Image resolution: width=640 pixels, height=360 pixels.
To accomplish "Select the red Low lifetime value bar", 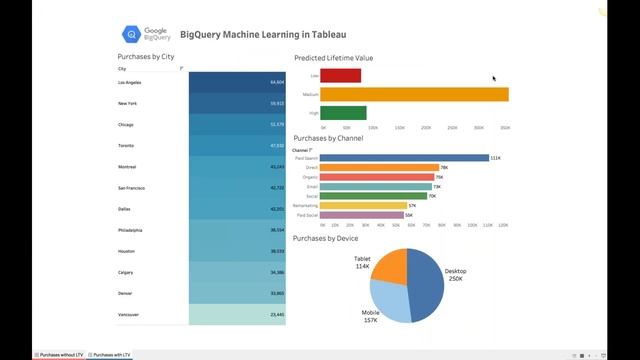I will click(340, 76).
